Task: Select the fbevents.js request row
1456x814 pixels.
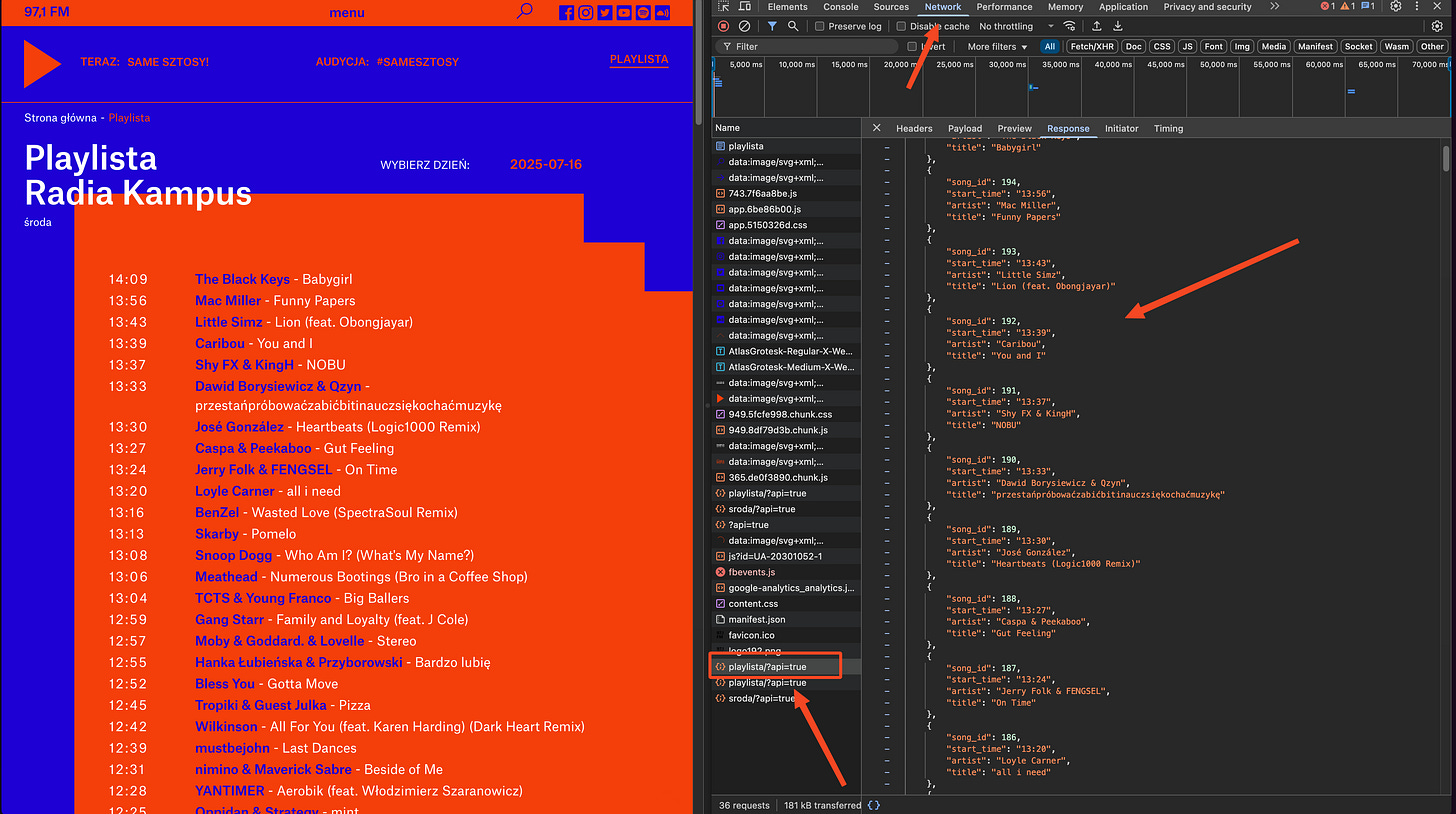Action: coord(786,572)
